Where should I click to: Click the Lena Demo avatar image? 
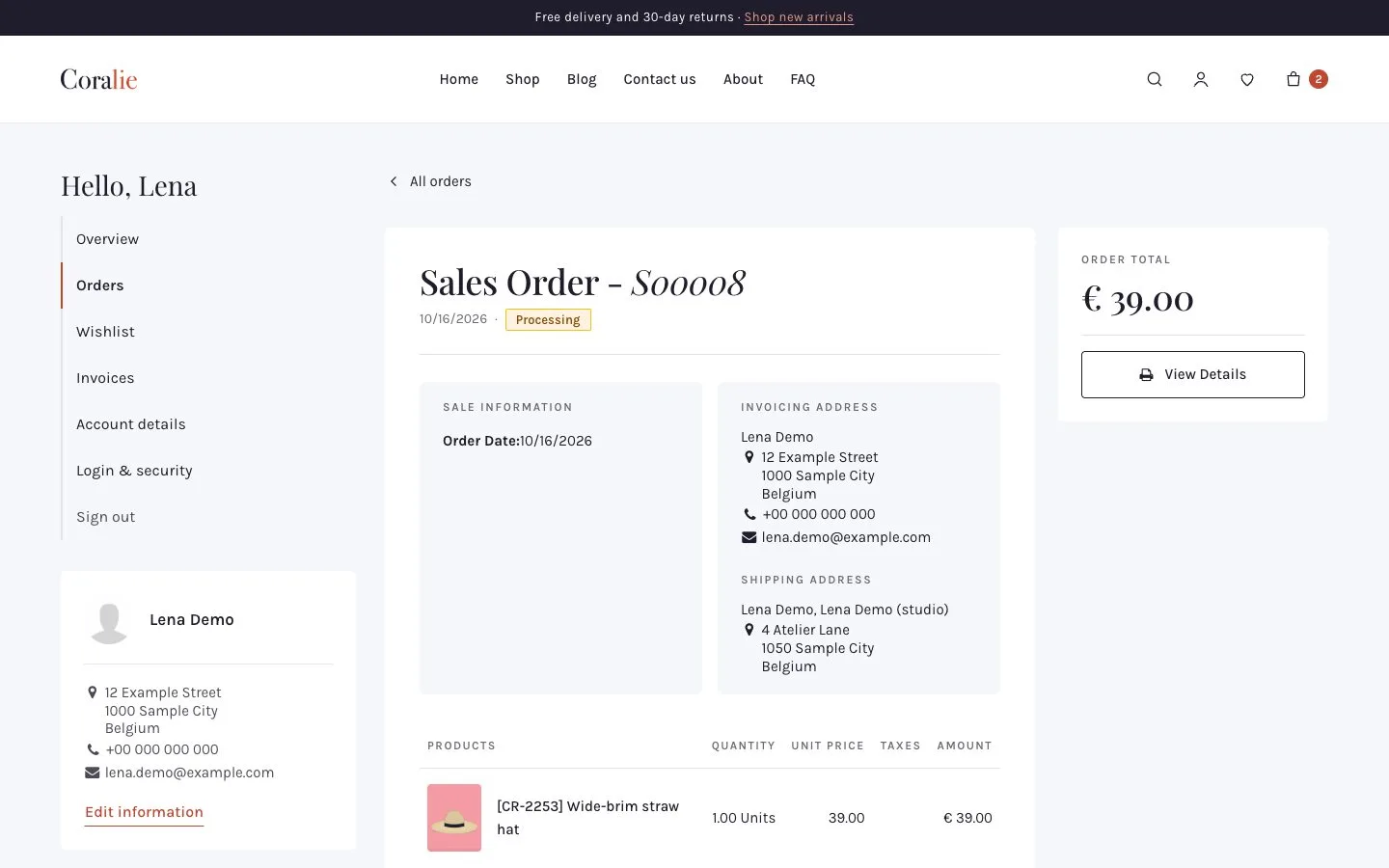(109, 622)
